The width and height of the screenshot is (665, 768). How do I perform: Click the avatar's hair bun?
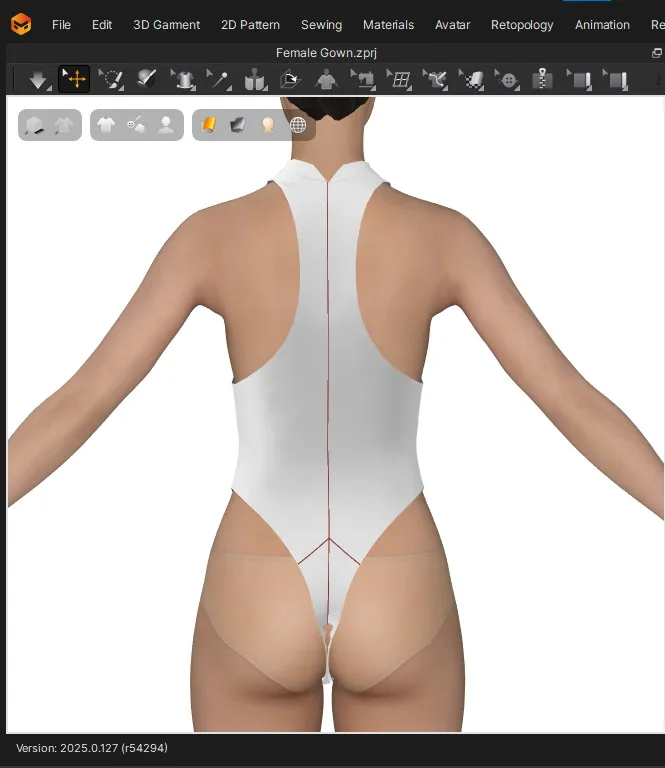click(x=327, y=107)
